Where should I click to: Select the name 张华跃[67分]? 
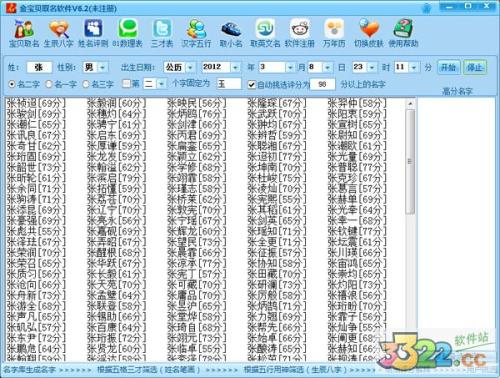click(117, 263)
